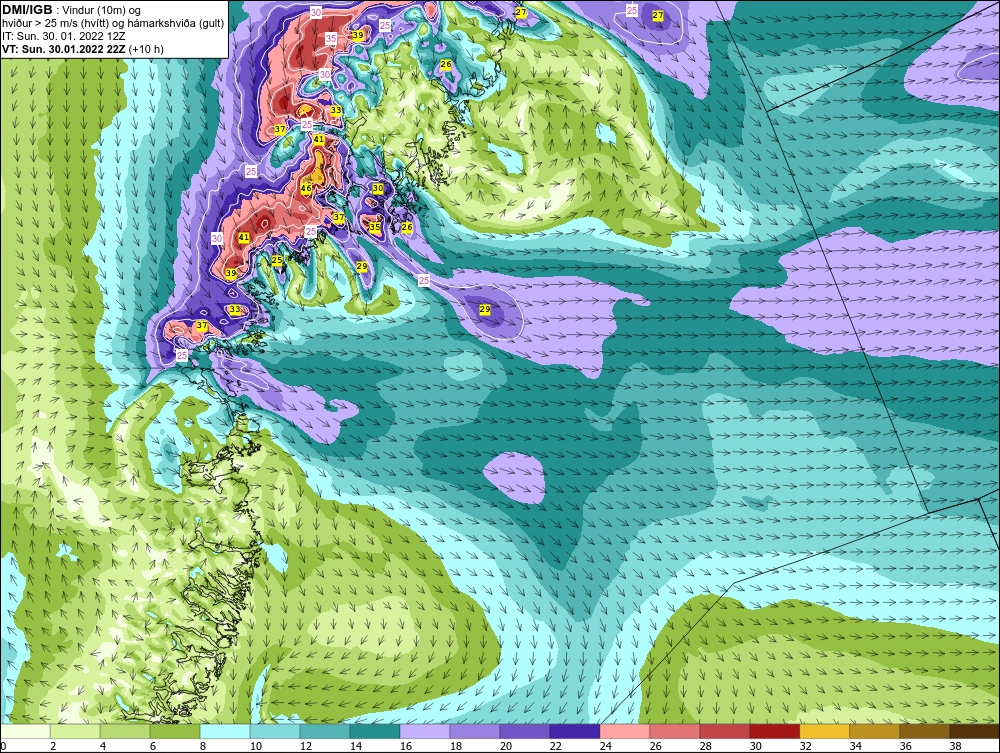Select the legend tick label '12'

[x=306, y=746]
